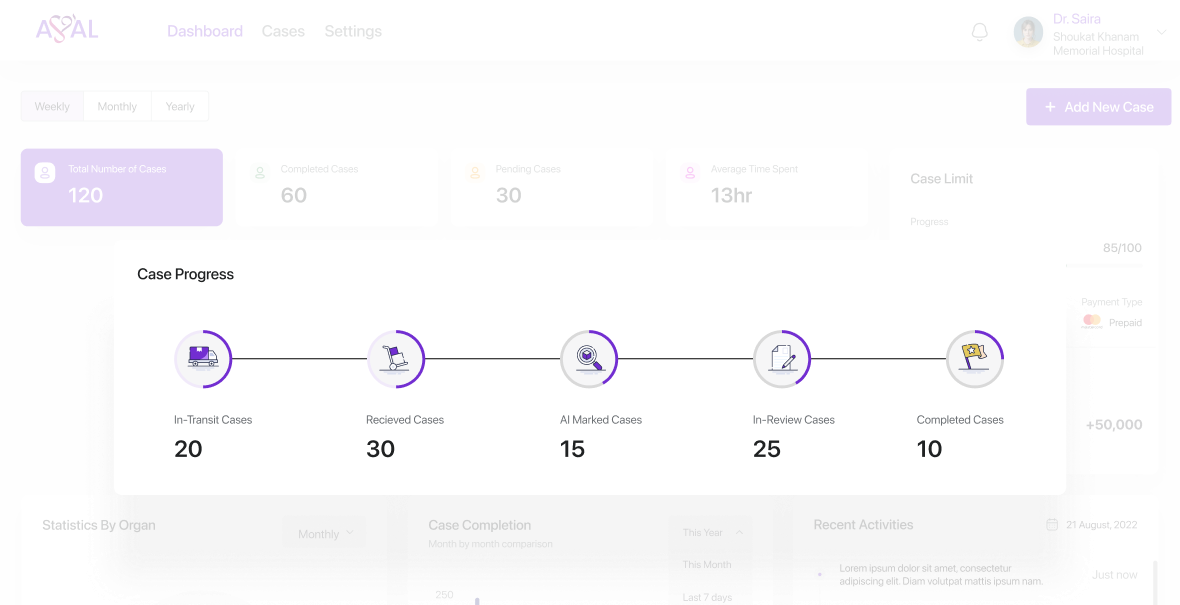This screenshot has height=605, width=1180.
Task: Click the Completed Cases progress label
Action: point(960,420)
